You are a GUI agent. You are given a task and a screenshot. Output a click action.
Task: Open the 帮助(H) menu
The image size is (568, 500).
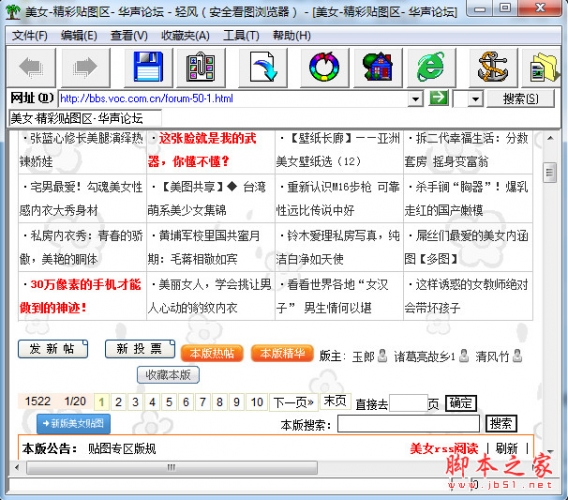[292, 36]
